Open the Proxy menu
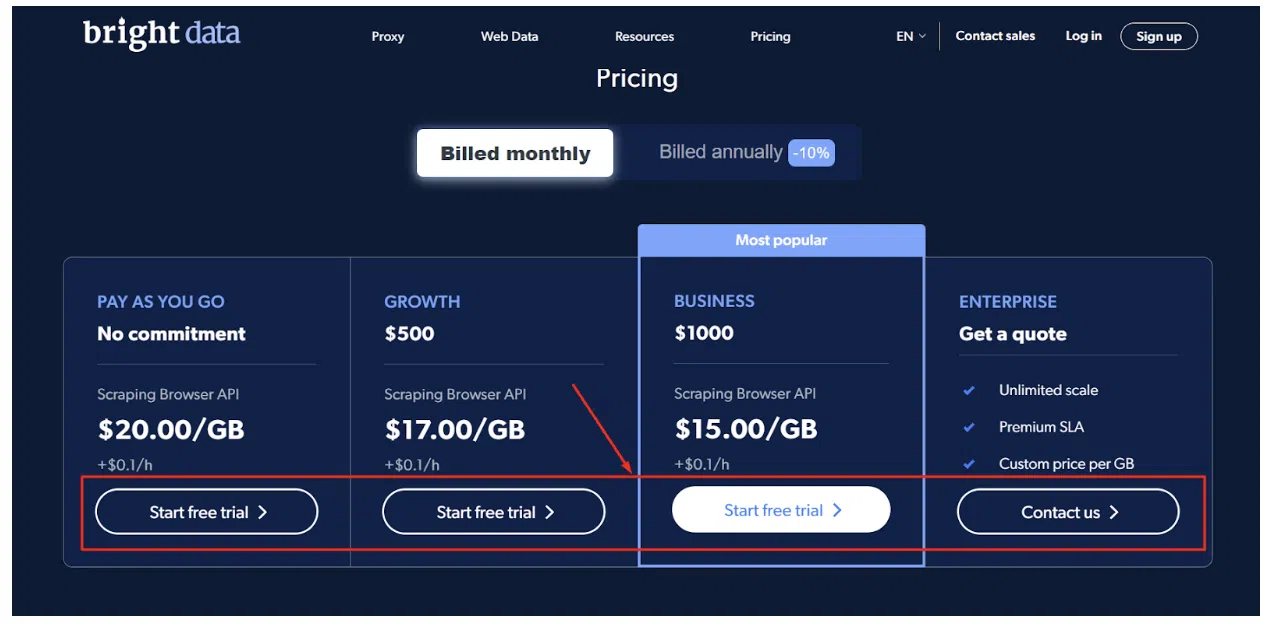This screenshot has width=1266, height=624. [388, 37]
